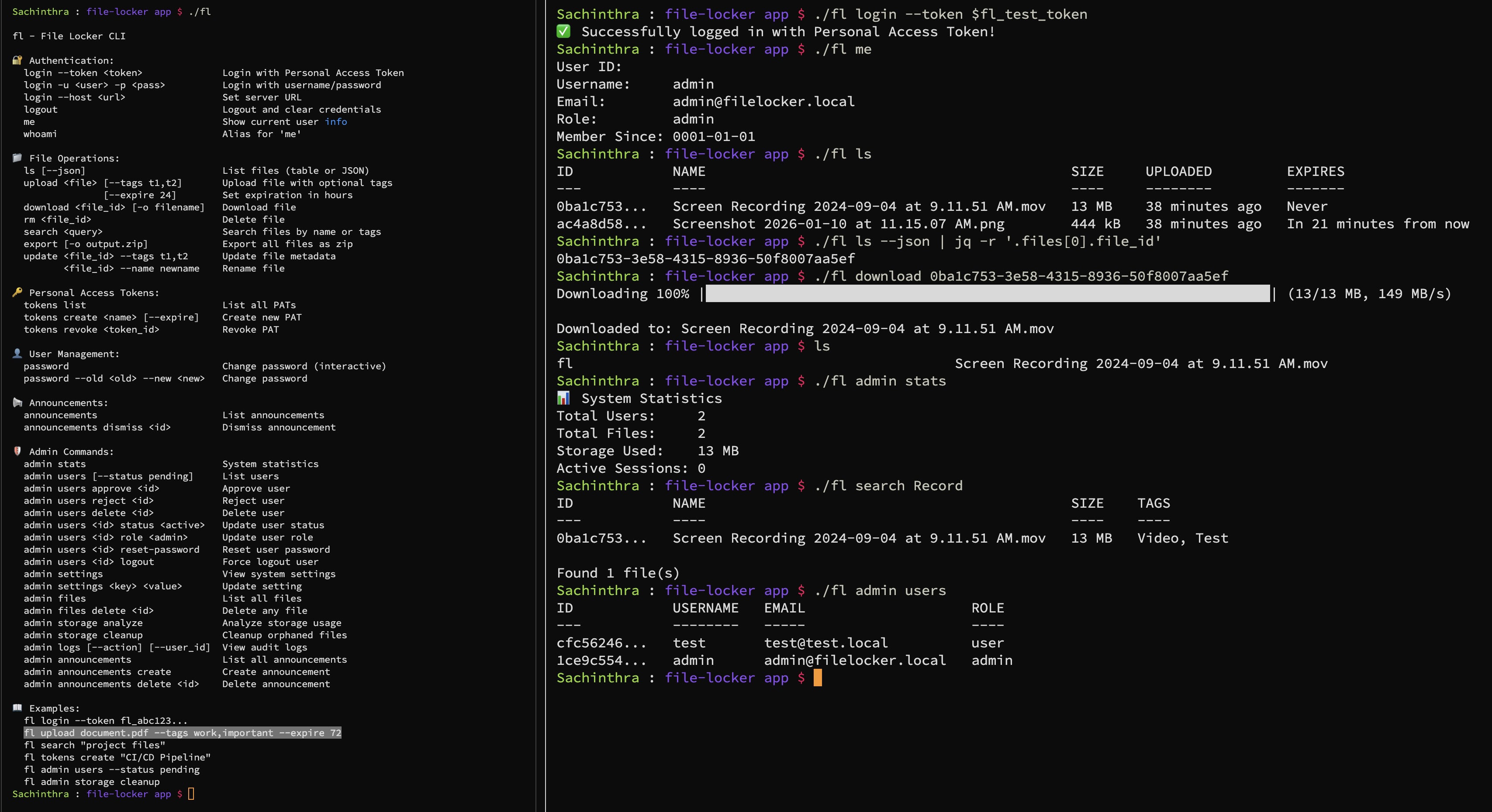Click 'Active Sessions: 0' statistic
Viewport: 1492px width, 812px height.
pos(631,468)
